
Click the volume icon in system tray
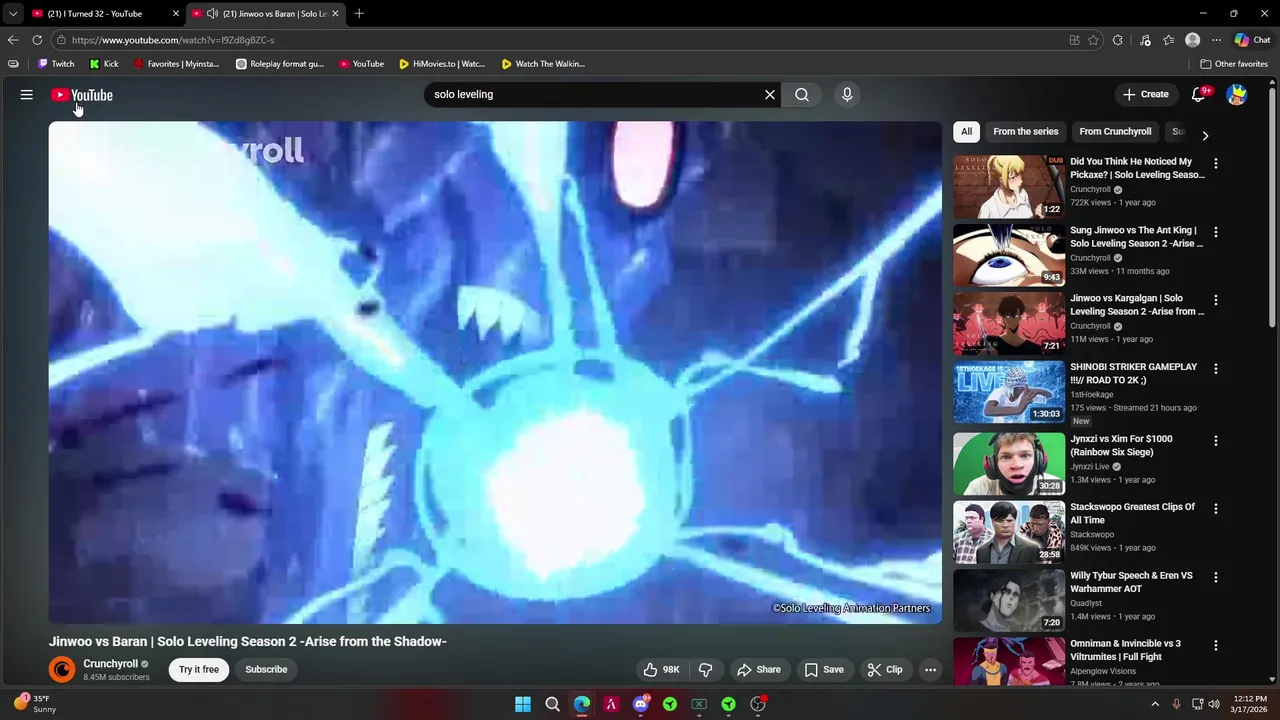(1214, 704)
